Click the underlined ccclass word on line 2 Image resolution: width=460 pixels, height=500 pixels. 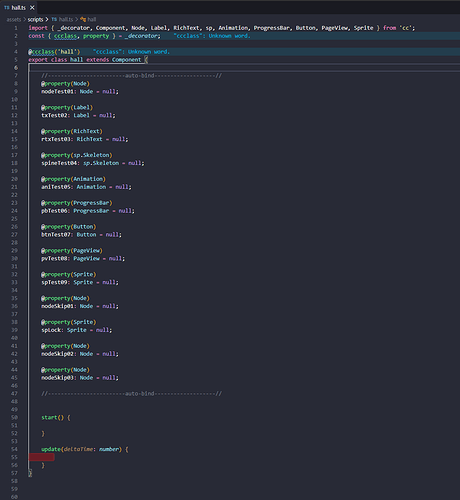pyautogui.click(x=66, y=36)
